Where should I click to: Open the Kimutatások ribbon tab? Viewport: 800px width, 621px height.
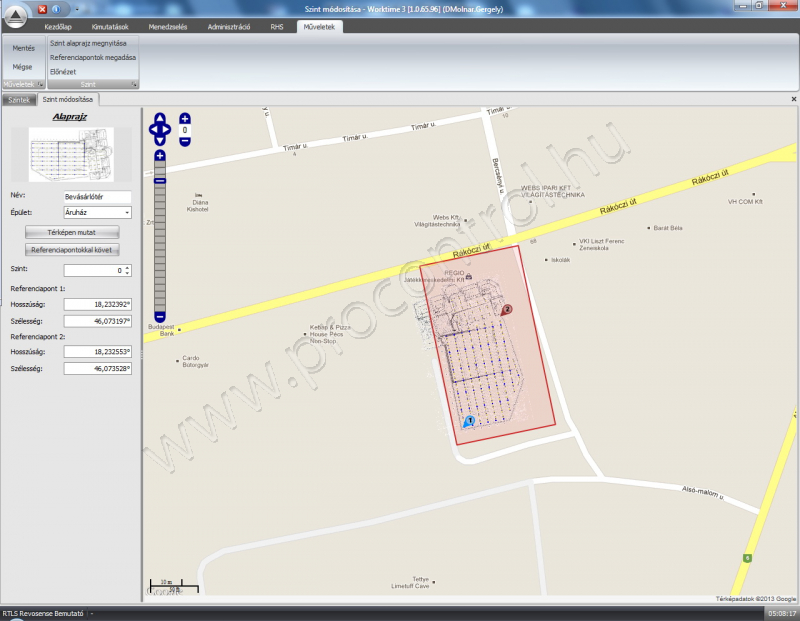[110, 27]
